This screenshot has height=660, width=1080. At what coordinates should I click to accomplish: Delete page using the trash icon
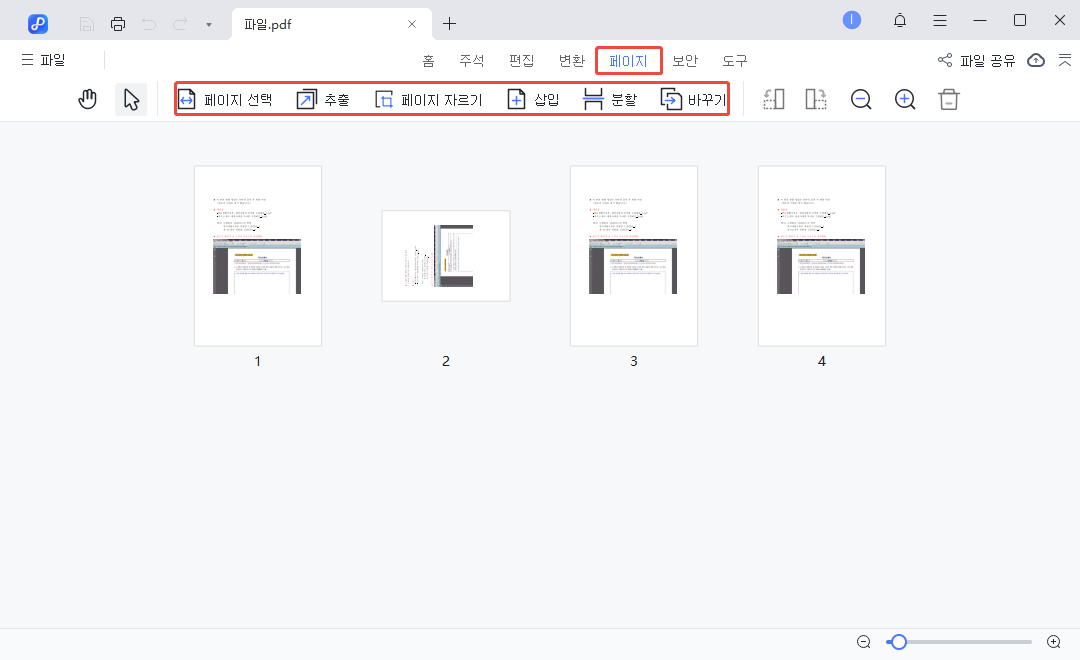tap(948, 99)
